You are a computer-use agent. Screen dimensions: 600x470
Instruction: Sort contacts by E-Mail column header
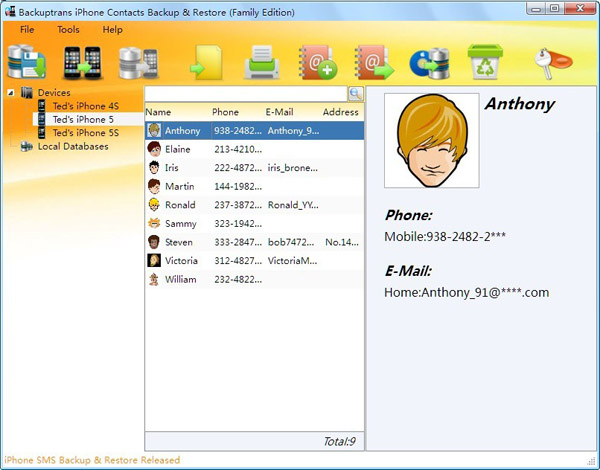279,112
